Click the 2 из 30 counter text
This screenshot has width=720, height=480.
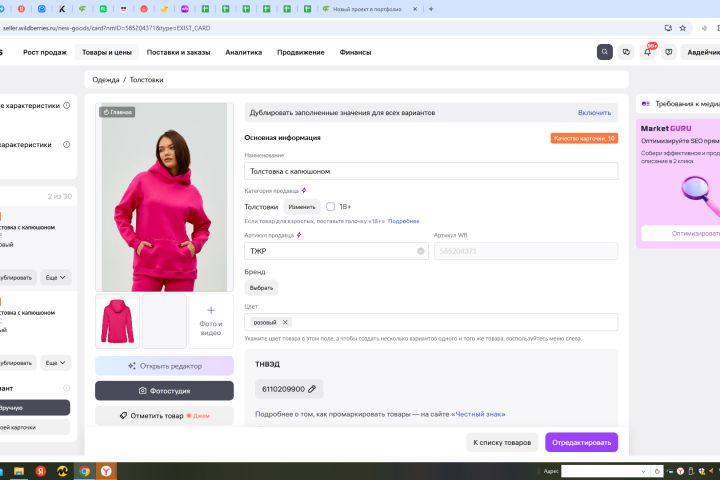(60, 196)
